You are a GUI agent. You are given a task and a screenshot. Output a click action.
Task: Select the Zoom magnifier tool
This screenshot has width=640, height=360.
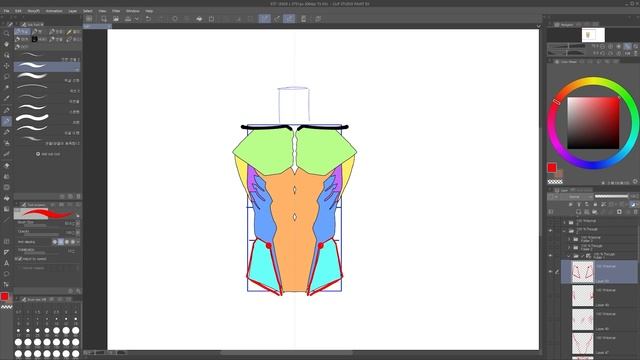7,33
